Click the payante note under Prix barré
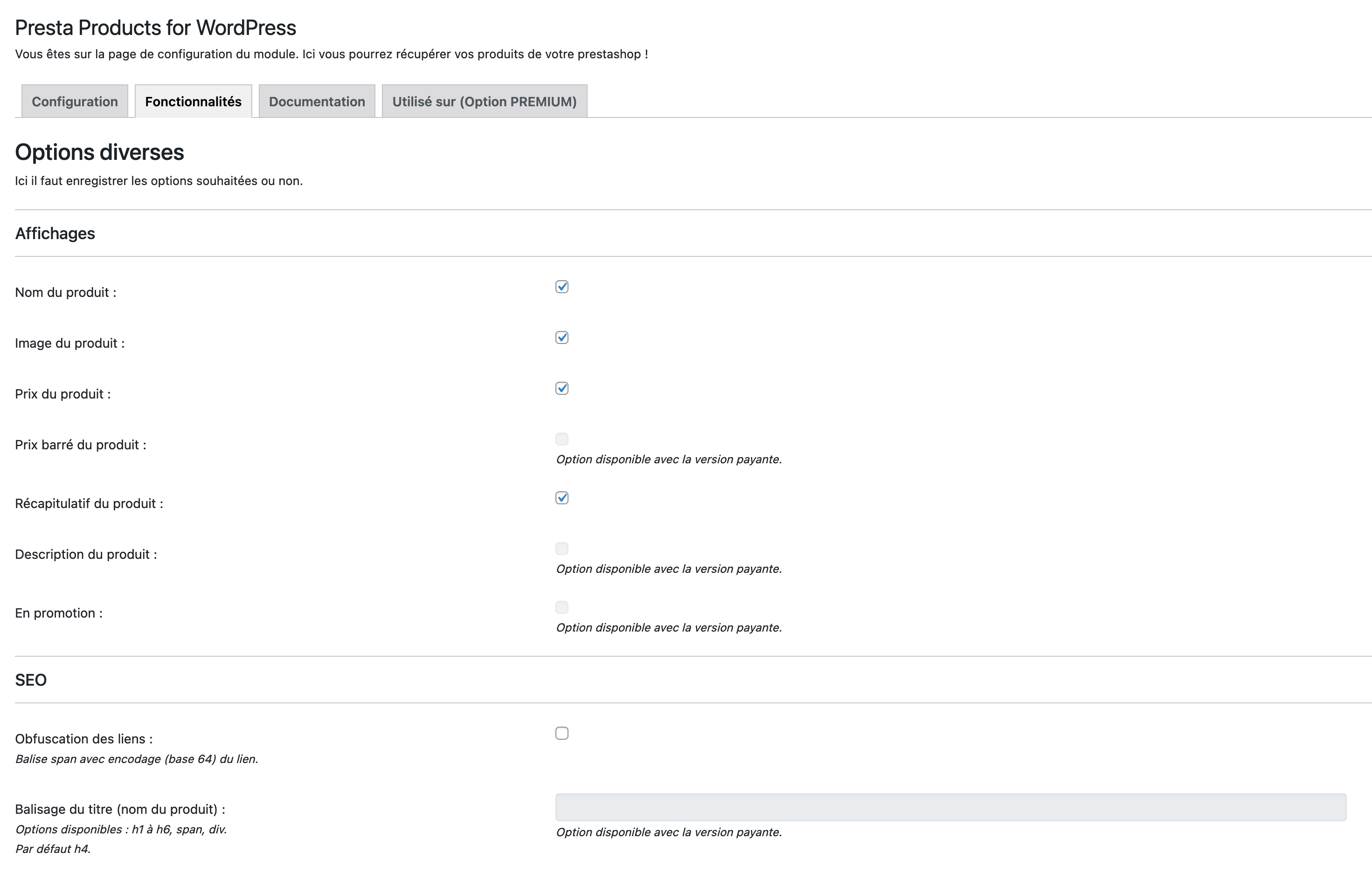 point(669,460)
